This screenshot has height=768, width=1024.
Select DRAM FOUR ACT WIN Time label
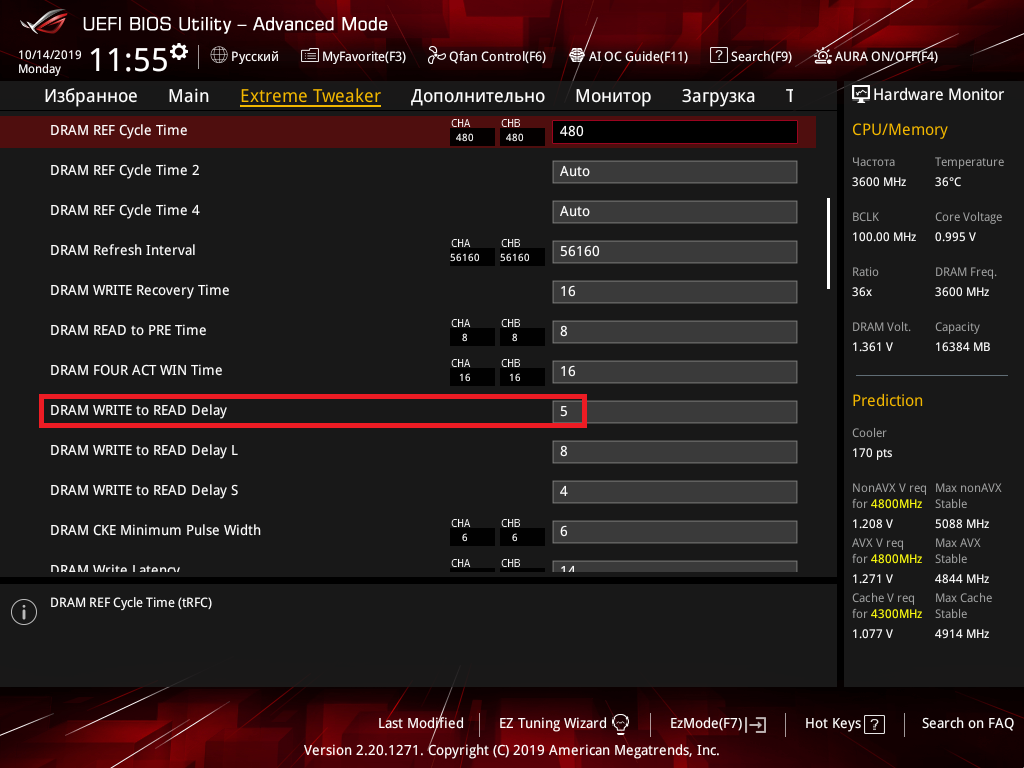click(136, 370)
